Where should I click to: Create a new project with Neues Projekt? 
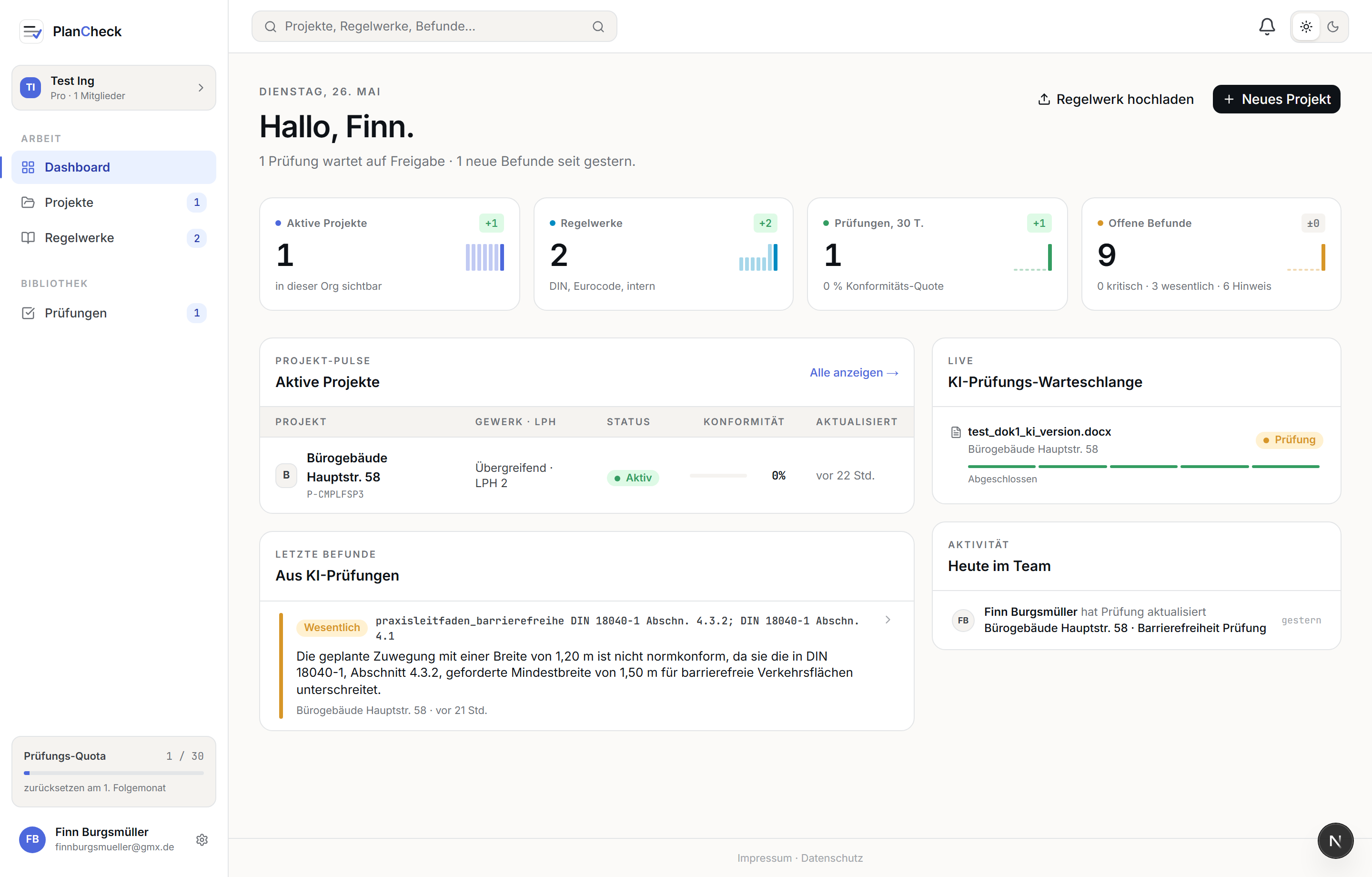(x=1276, y=99)
